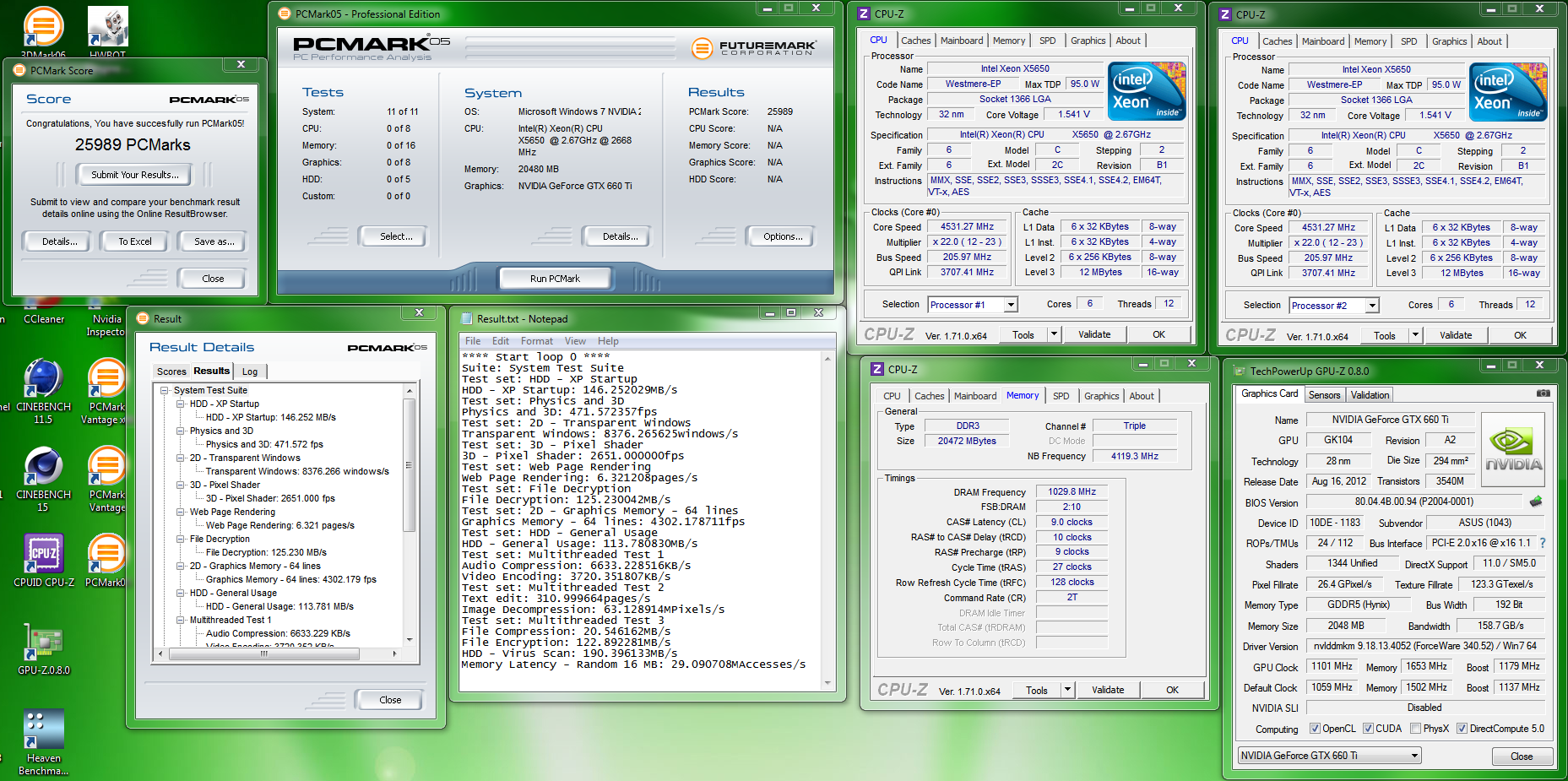Viewport: 1568px width, 781px height.
Task: Click the Result window title icon
Action: coord(143,318)
